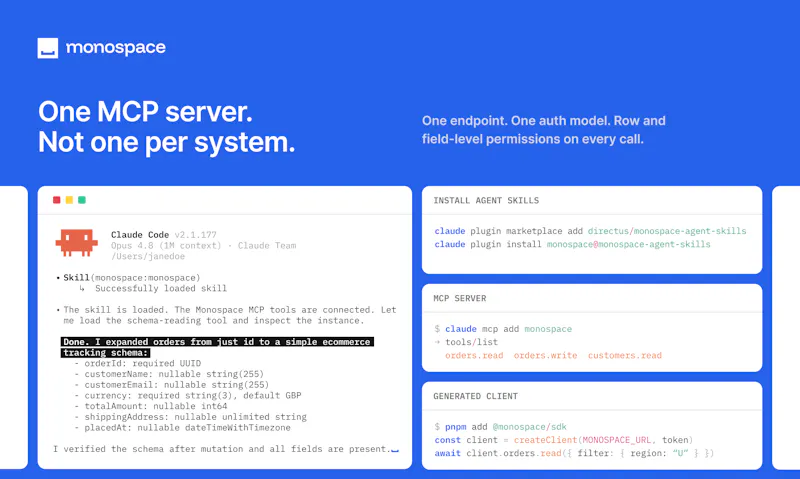Image resolution: width=800 pixels, height=479 pixels.
Task: Click the 'customers.read' tool name
Action: tap(624, 356)
